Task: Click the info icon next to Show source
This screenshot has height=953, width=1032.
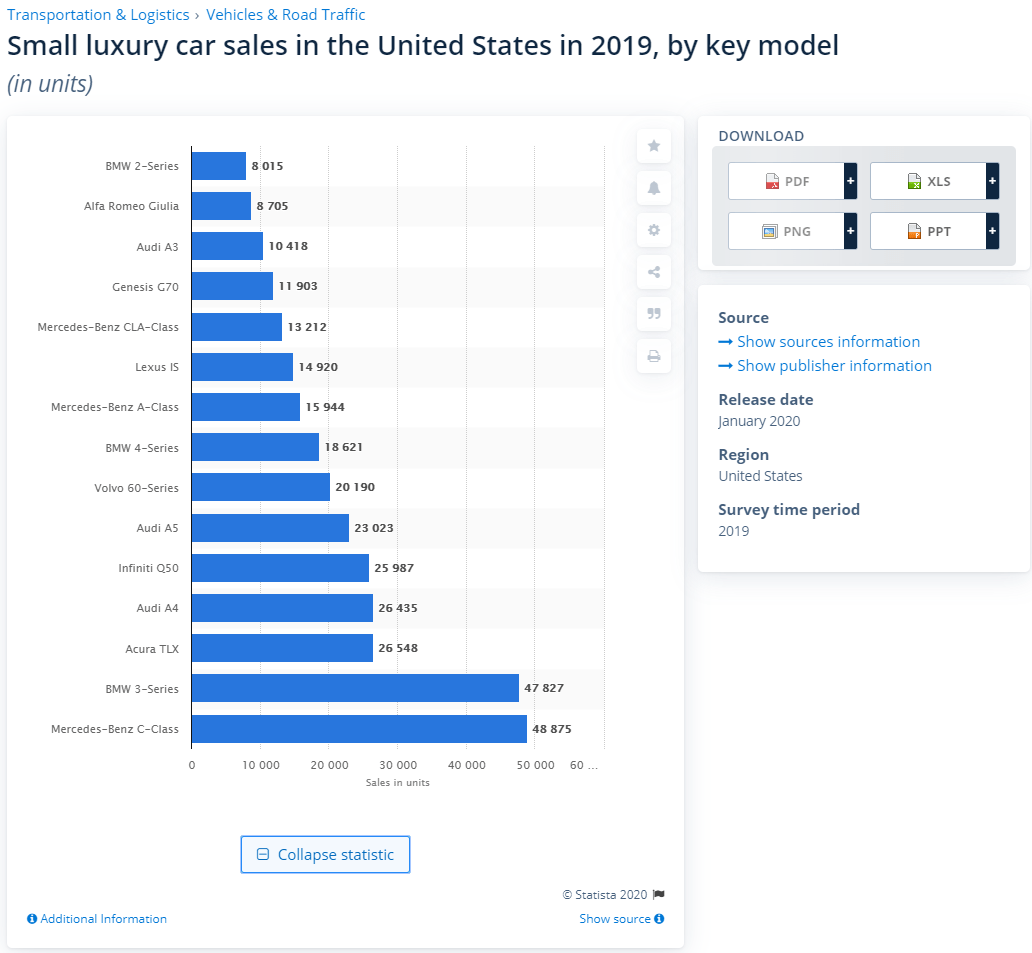Action: pyautogui.click(x=660, y=919)
